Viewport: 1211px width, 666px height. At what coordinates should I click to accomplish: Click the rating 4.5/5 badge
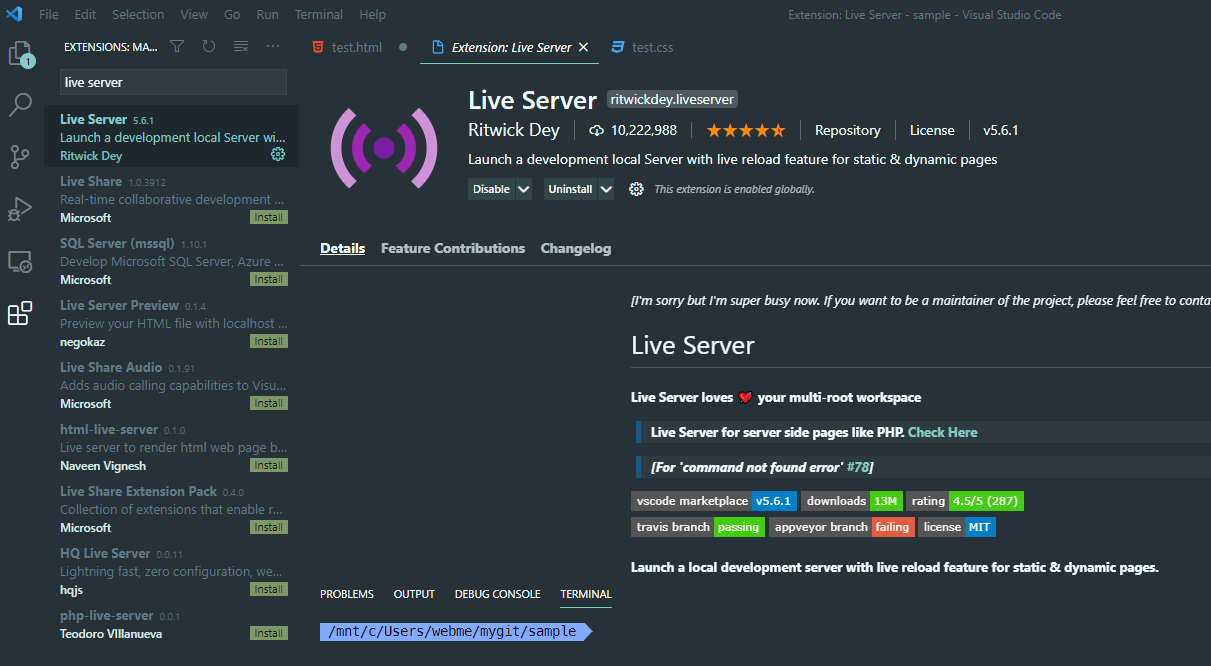965,501
